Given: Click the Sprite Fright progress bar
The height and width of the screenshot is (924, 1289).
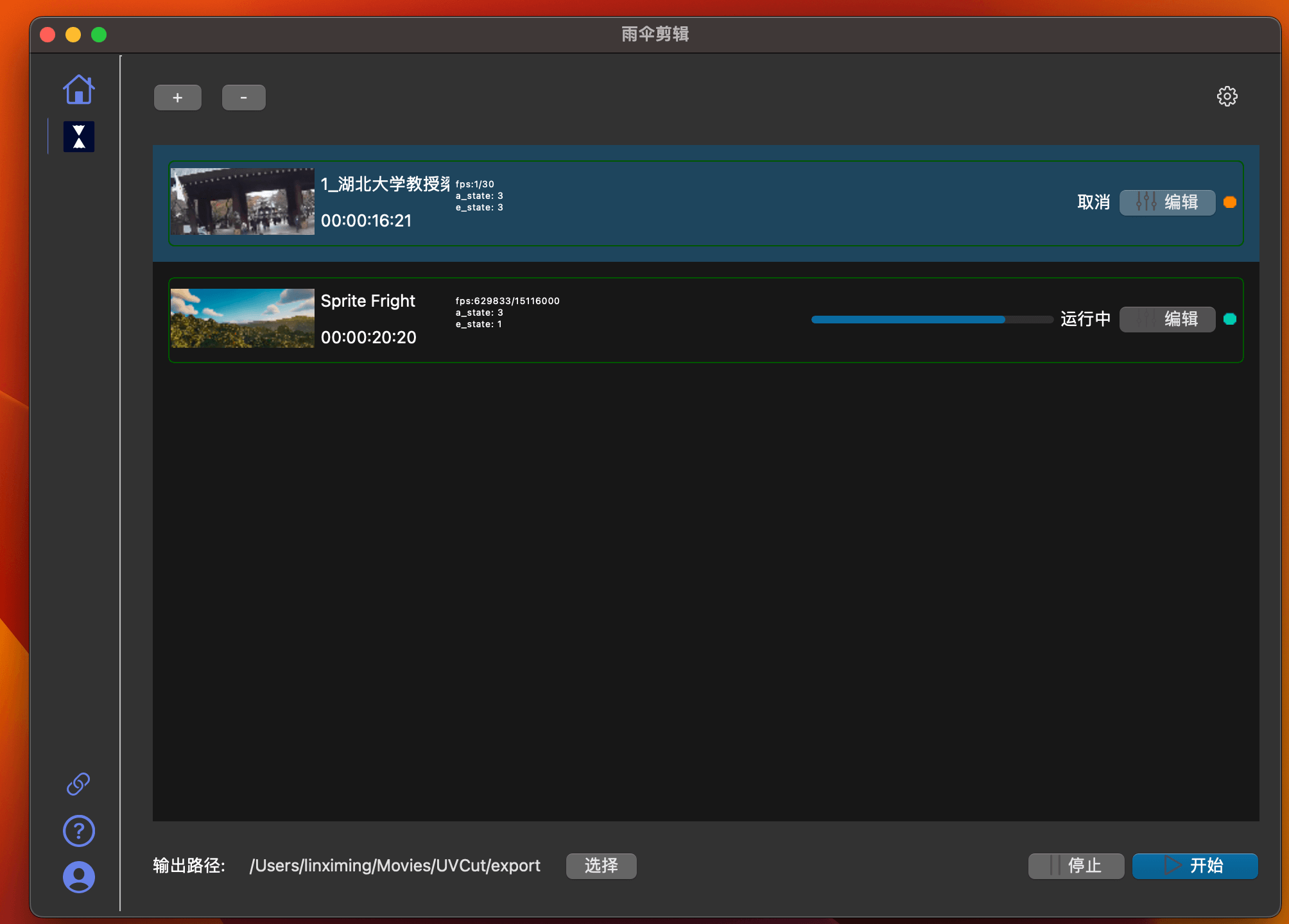Looking at the screenshot, I should coord(932,319).
